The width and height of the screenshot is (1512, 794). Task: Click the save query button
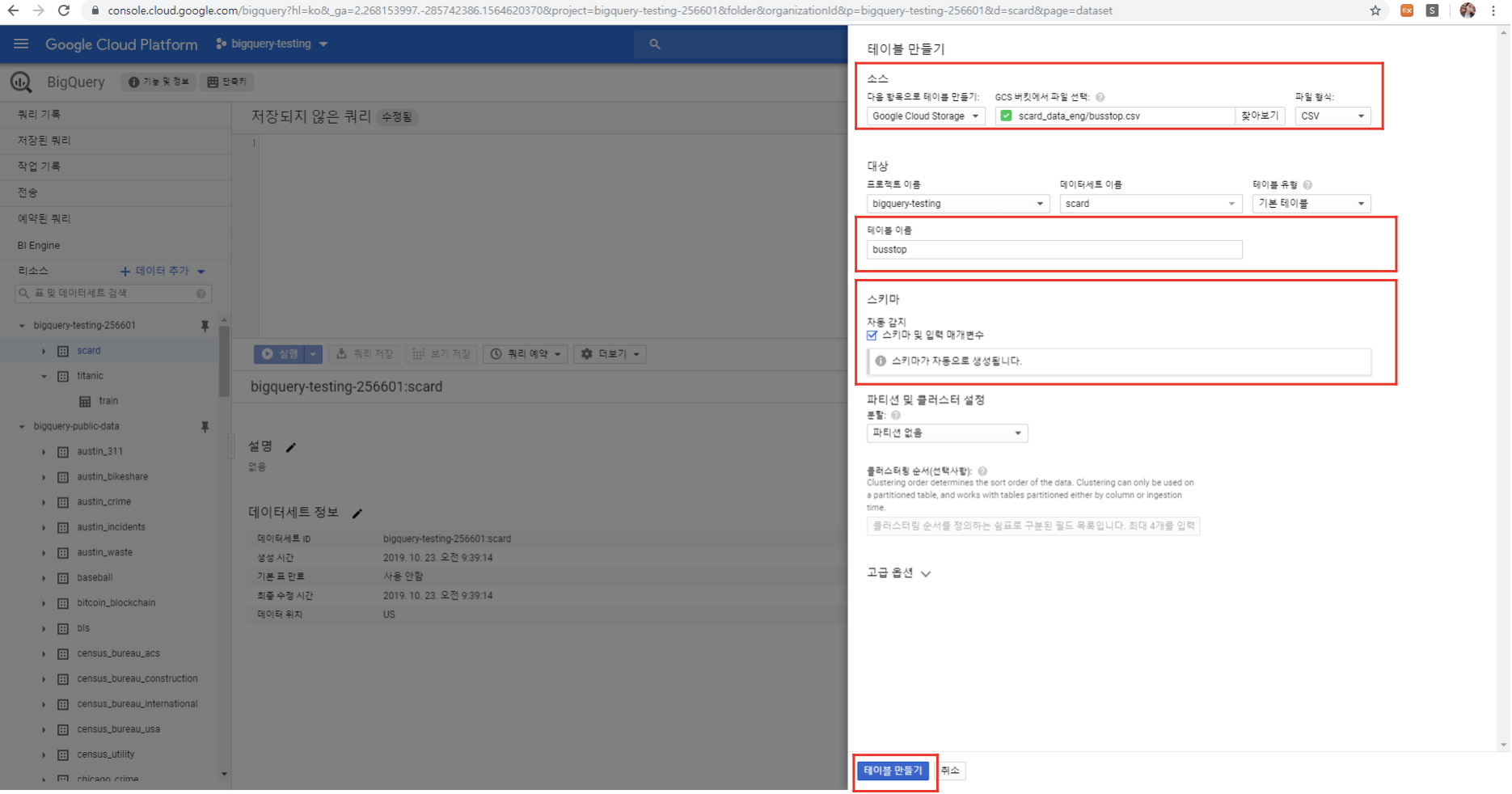pyautogui.click(x=365, y=354)
